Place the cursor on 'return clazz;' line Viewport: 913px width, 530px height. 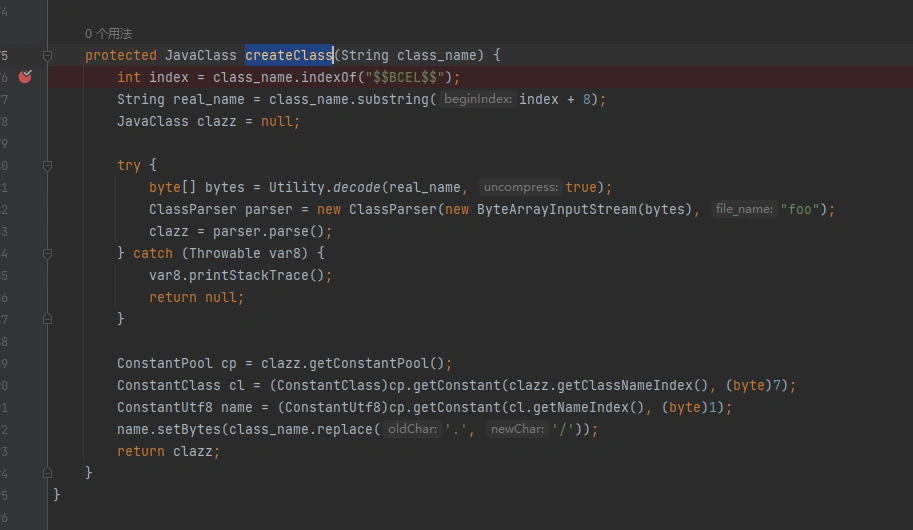[168, 451]
